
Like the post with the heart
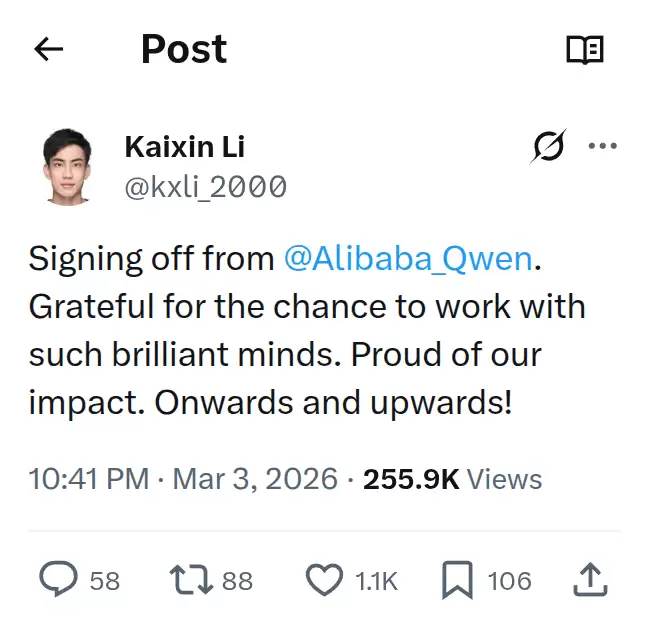[x=324, y=580]
